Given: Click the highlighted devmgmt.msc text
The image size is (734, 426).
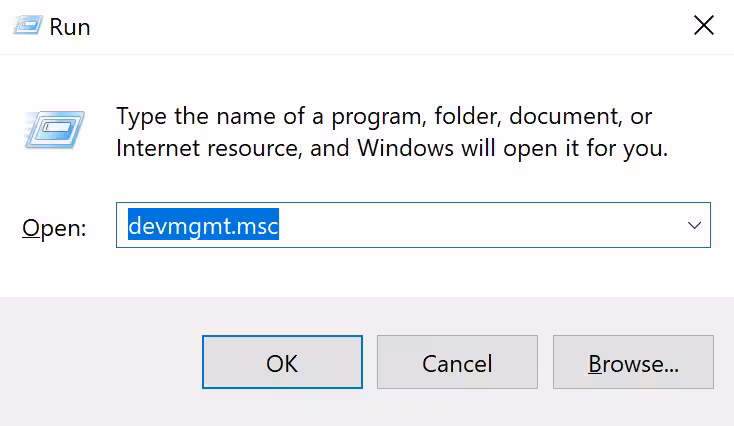Looking at the screenshot, I should click(203, 227).
